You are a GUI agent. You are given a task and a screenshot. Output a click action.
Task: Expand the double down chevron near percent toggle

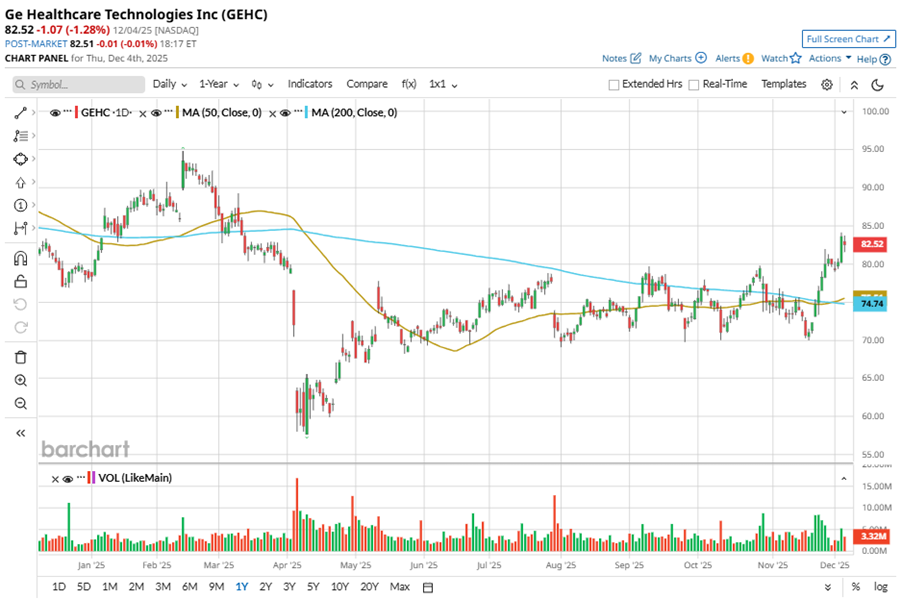click(x=828, y=587)
